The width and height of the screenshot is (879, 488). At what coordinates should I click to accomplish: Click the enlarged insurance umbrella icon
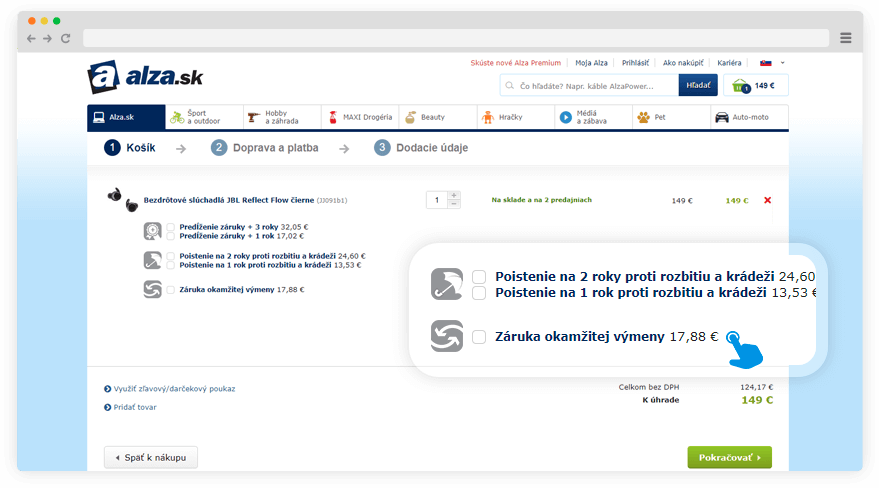[x=447, y=283]
